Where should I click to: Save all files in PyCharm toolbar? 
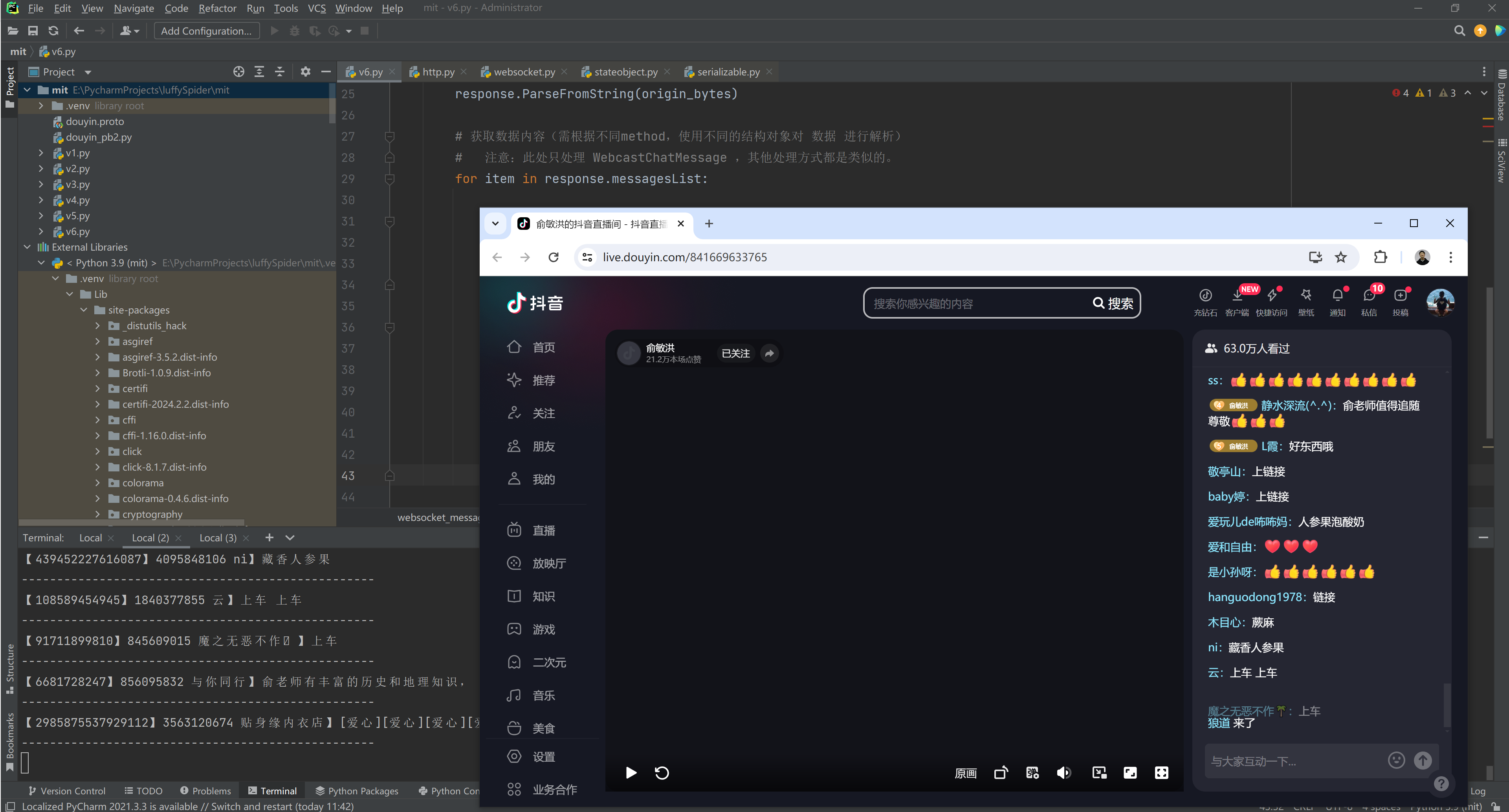(33, 31)
